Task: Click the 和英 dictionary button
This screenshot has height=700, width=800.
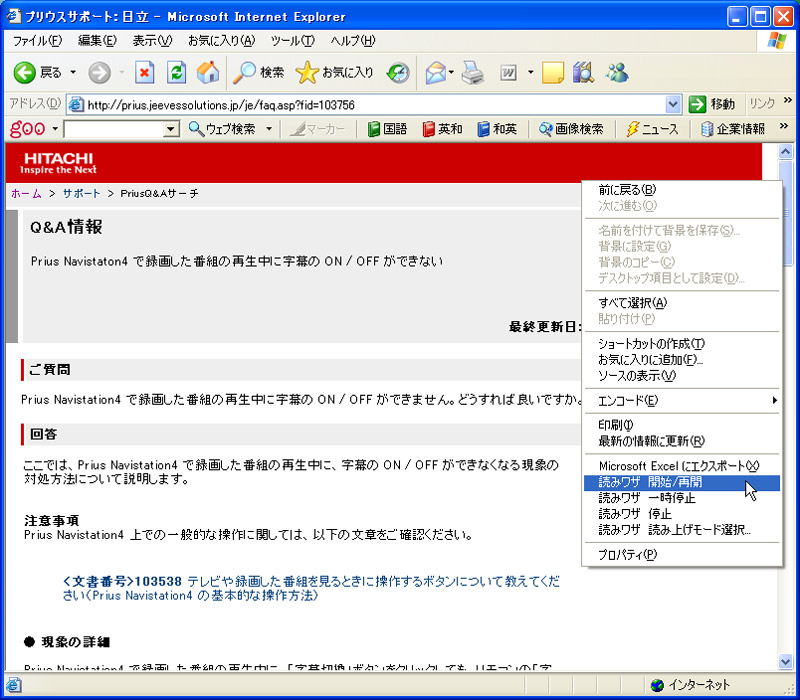Action: pyautogui.click(x=497, y=129)
